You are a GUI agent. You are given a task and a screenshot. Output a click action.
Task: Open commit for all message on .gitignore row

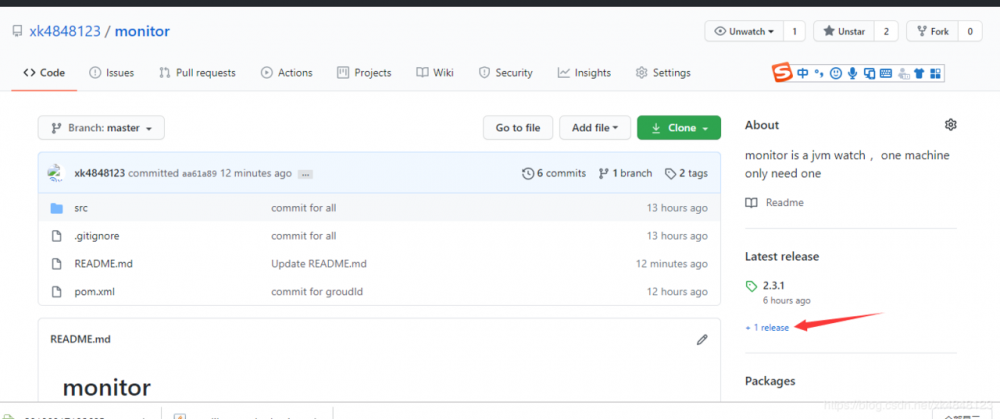point(304,236)
